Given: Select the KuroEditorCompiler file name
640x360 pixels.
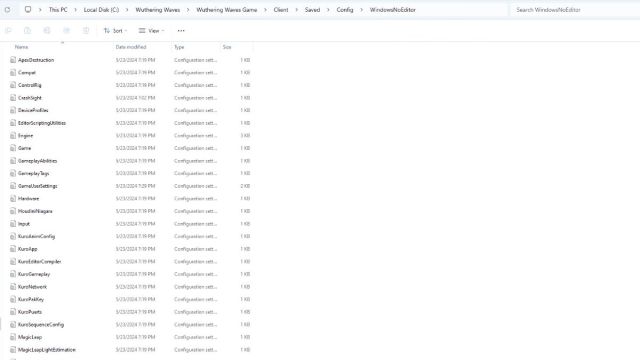Looking at the screenshot, I should (x=40, y=262).
